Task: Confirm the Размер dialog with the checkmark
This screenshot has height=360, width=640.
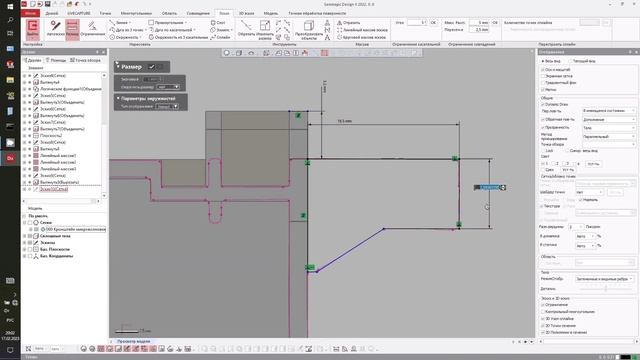Action: (151, 67)
